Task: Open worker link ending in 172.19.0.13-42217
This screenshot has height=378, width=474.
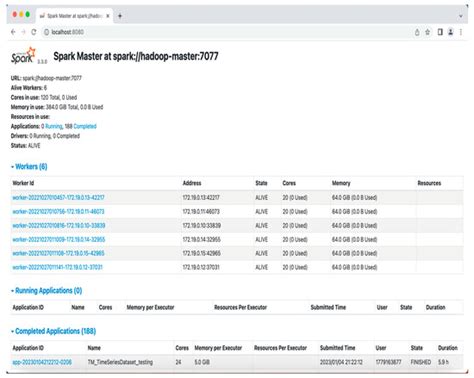Action: pos(58,198)
